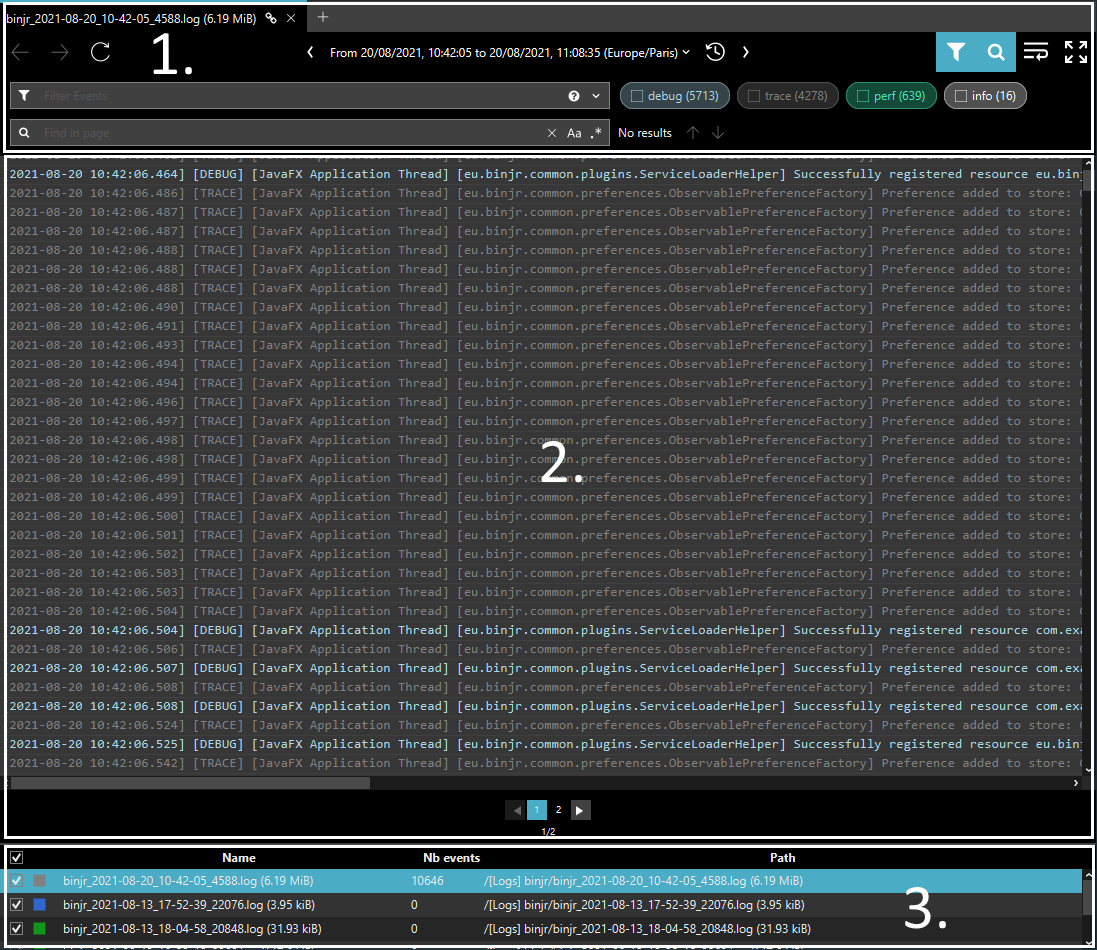Uncheck the binjr_2021-08-13_17-52-39_22076.log row checkbox
This screenshot has height=950, width=1097.
(x=17, y=905)
